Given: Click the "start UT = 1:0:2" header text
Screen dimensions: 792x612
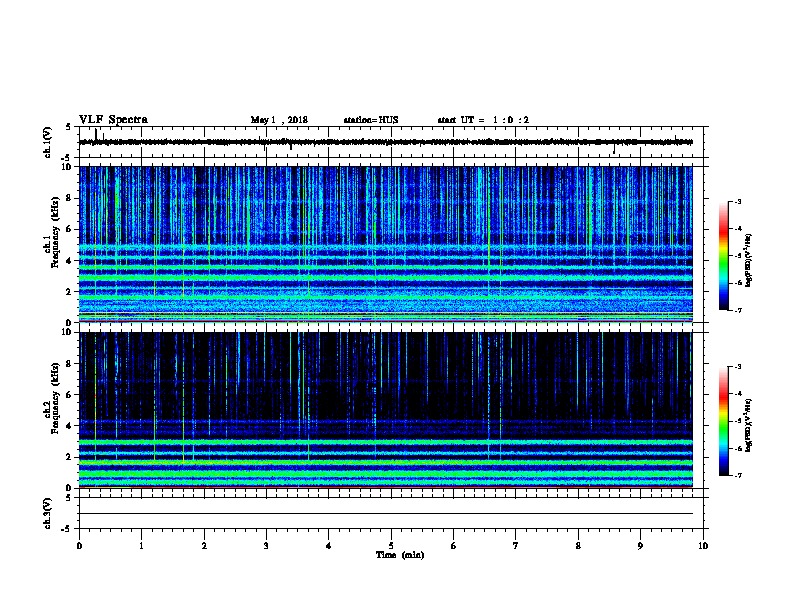Looking at the screenshot, I should pyautogui.click(x=483, y=120).
